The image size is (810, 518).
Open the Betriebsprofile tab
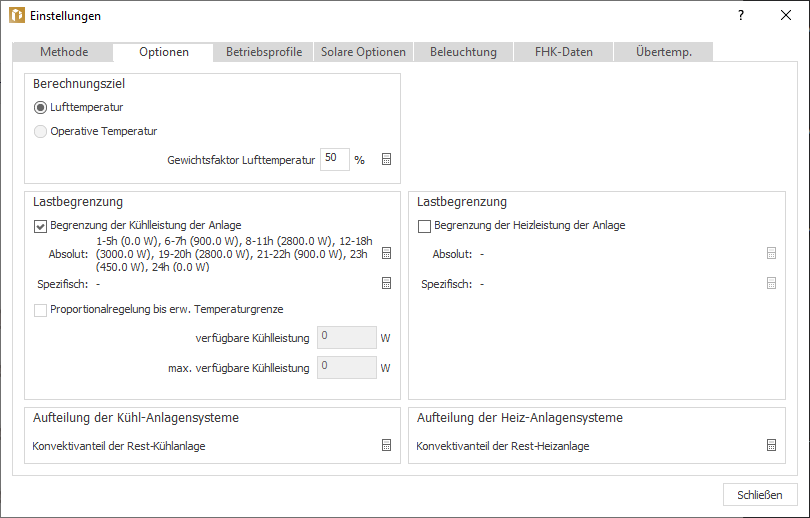pos(264,52)
